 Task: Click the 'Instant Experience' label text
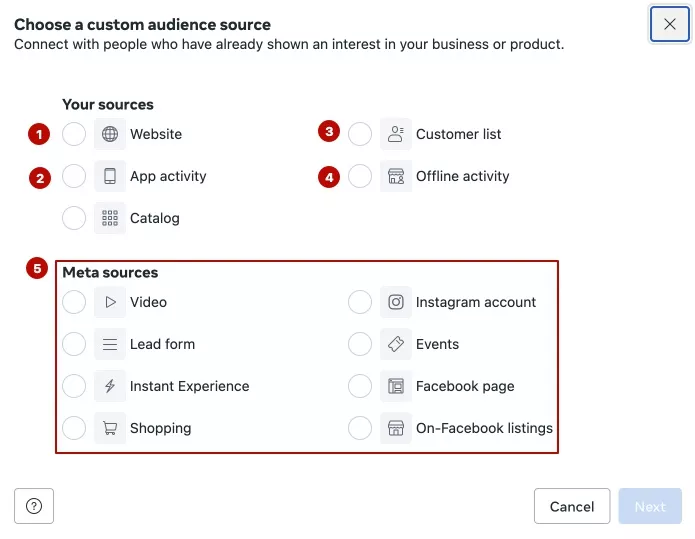pos(190,386)
